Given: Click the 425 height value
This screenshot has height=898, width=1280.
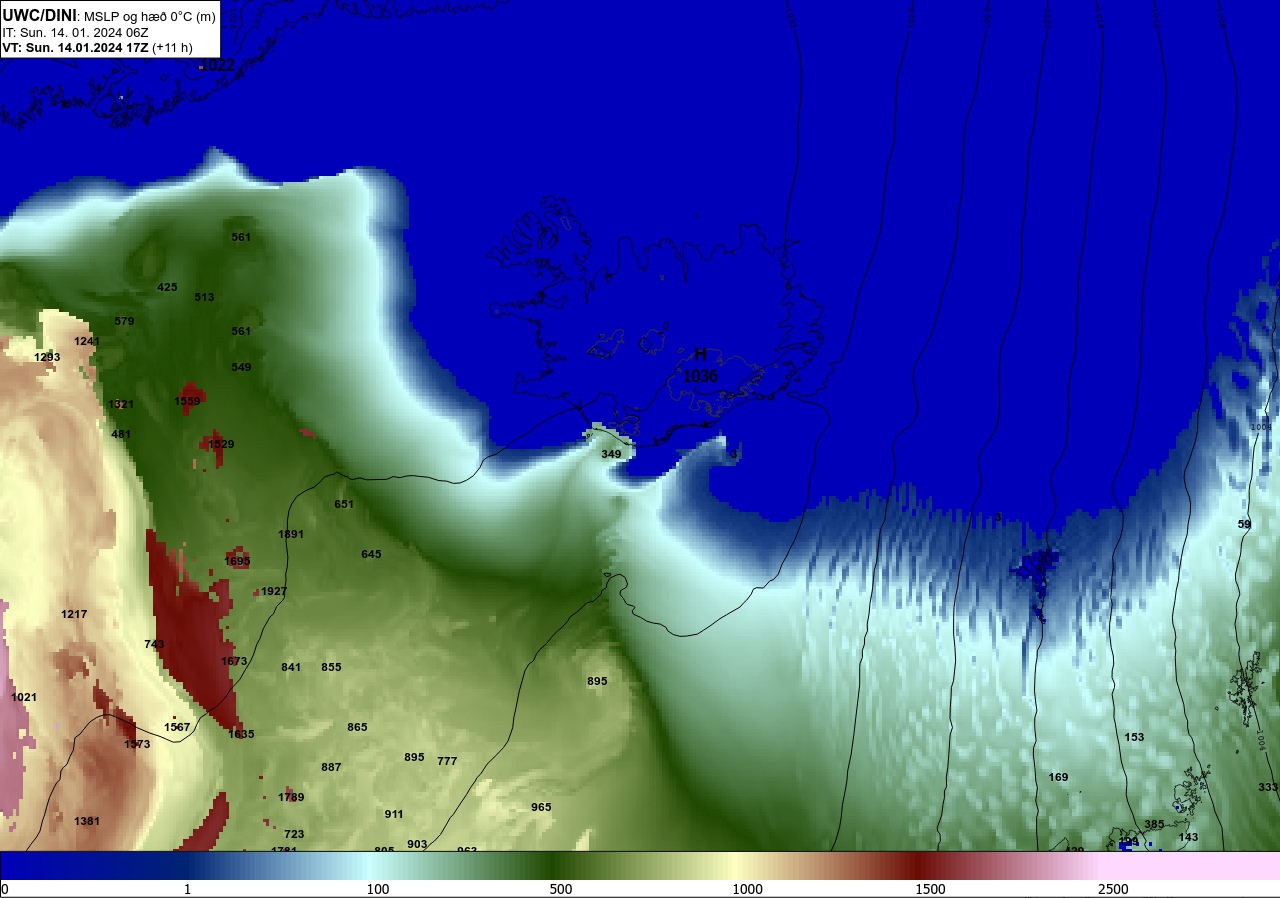Looking at the screenshot, I should [167, 287].
